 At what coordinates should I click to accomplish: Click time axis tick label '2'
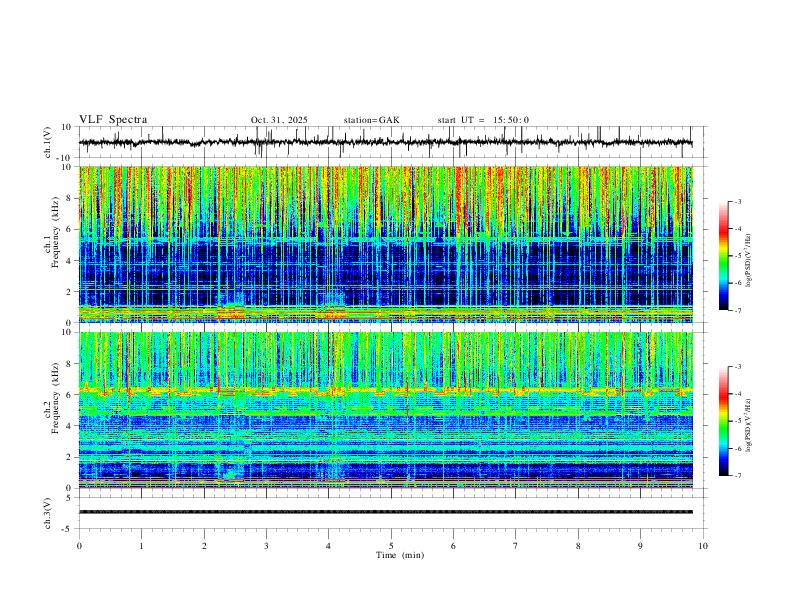[x=204, y=546]
